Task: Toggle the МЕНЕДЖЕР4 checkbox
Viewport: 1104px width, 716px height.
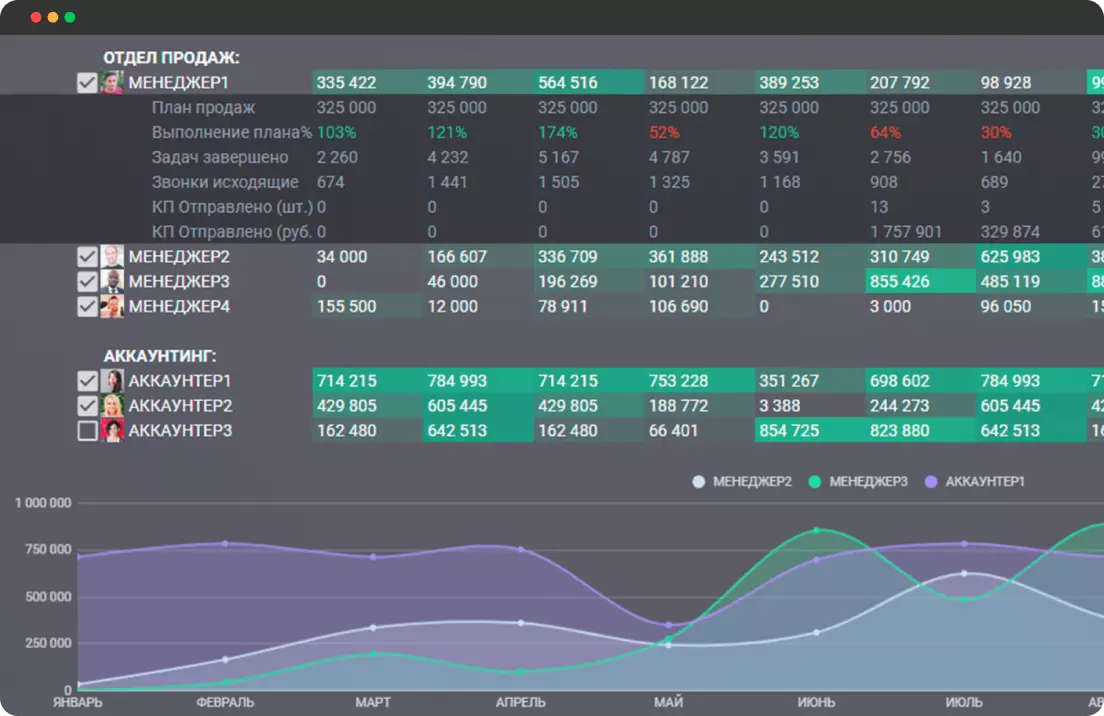Action: coord(87,306)
